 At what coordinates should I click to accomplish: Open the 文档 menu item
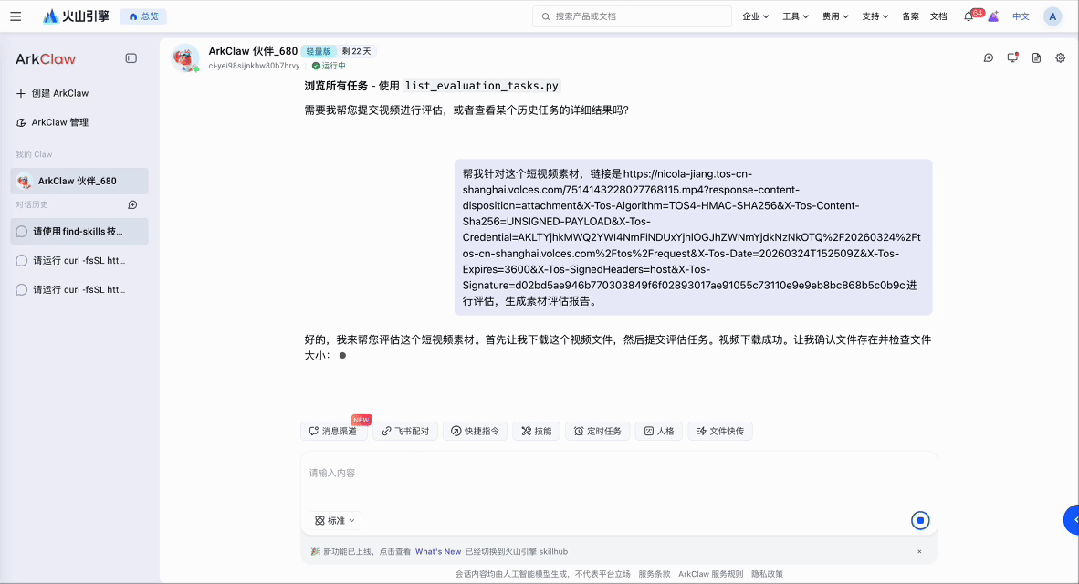[939, 17]
